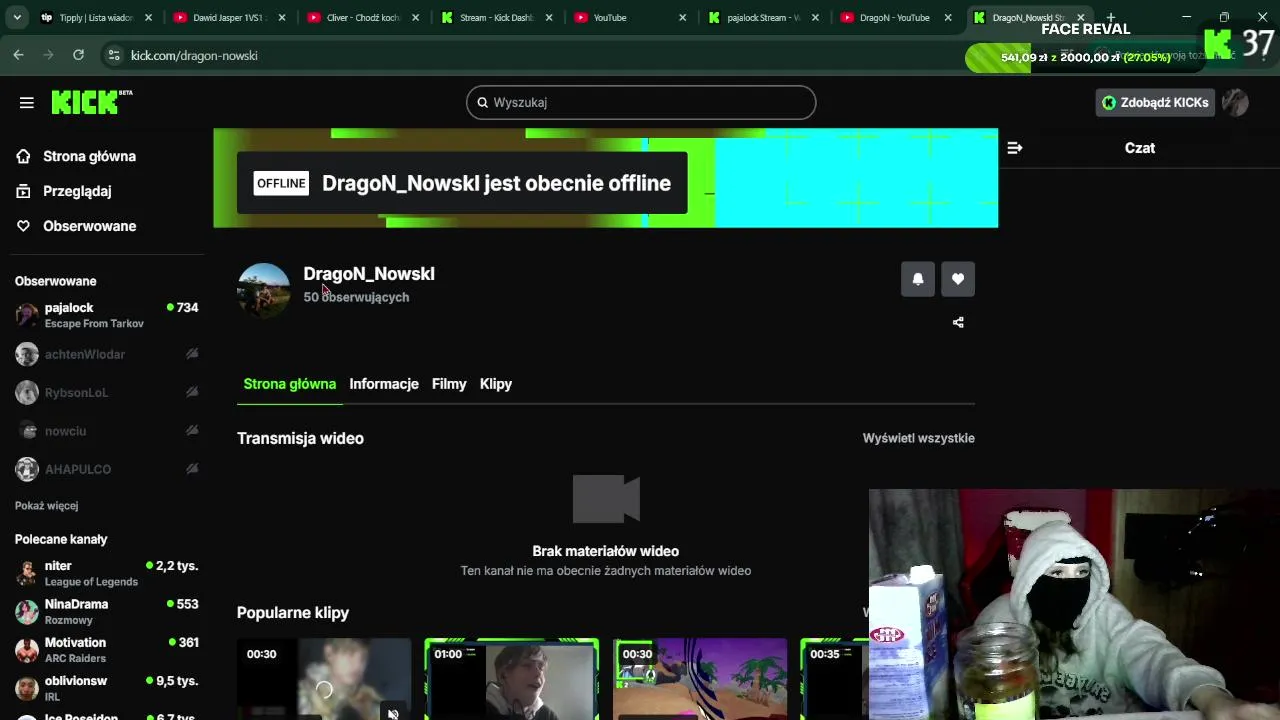Click '50 obserwujących' follower count

(356, 297)
